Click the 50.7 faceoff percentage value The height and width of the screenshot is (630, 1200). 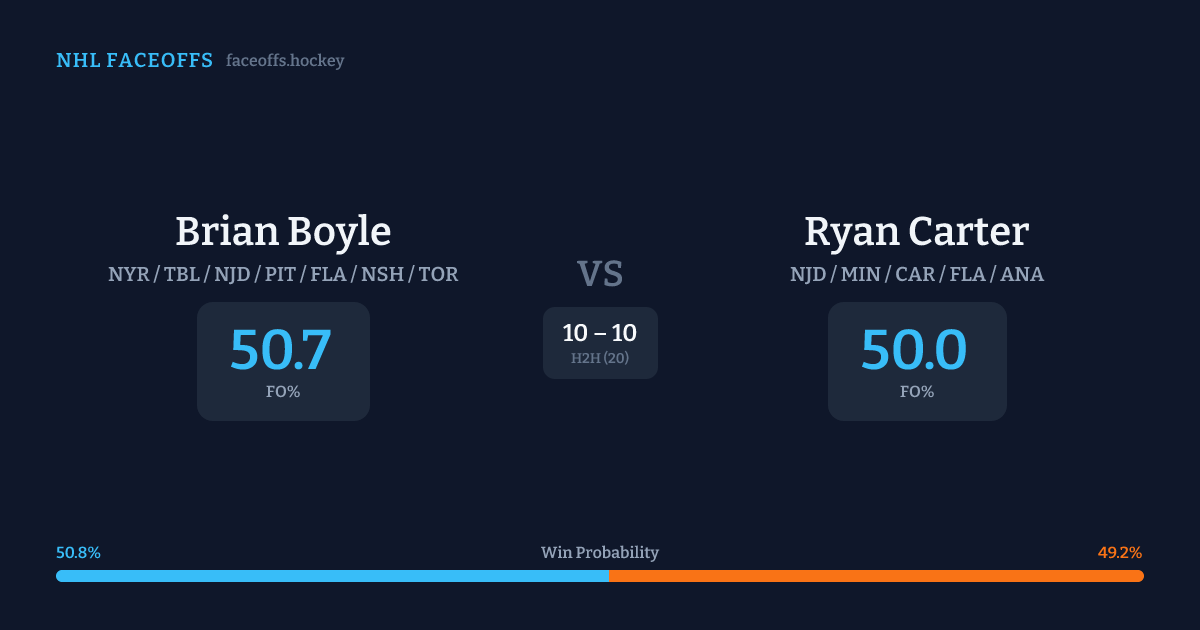click(281, 349)
